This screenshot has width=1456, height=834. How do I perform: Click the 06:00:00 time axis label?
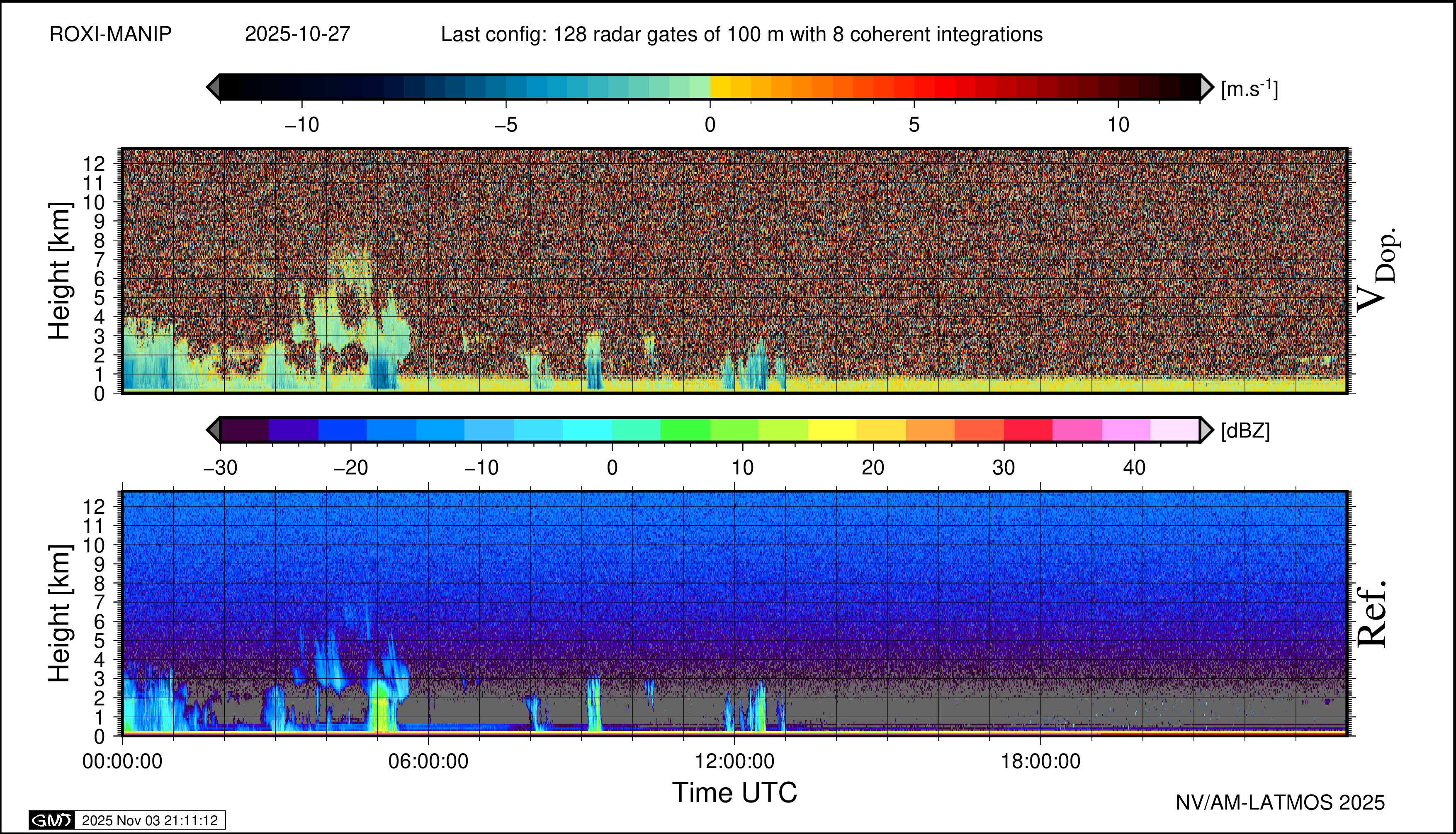tap(428, 761)
